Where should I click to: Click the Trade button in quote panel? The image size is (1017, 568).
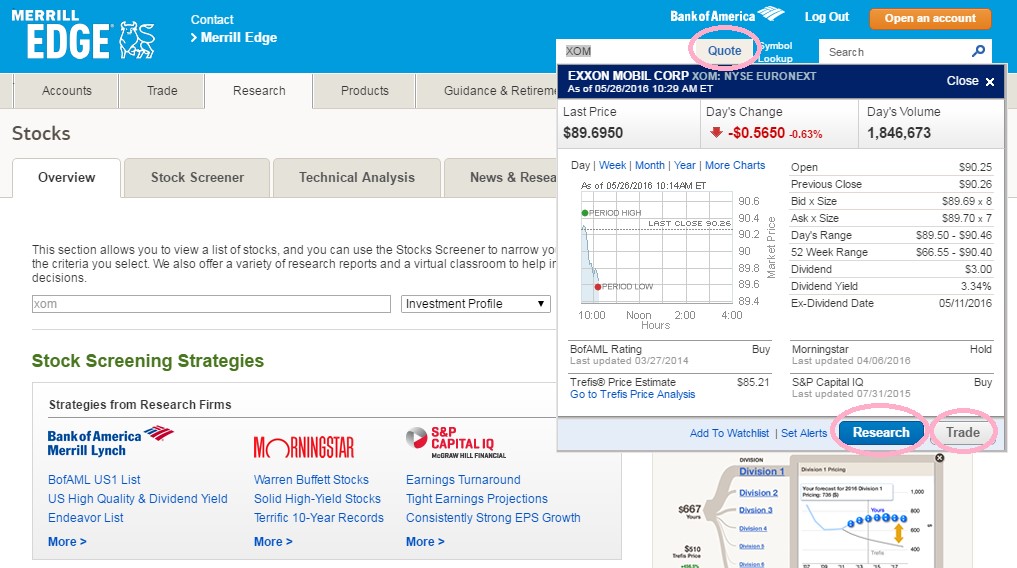point(963,432)
